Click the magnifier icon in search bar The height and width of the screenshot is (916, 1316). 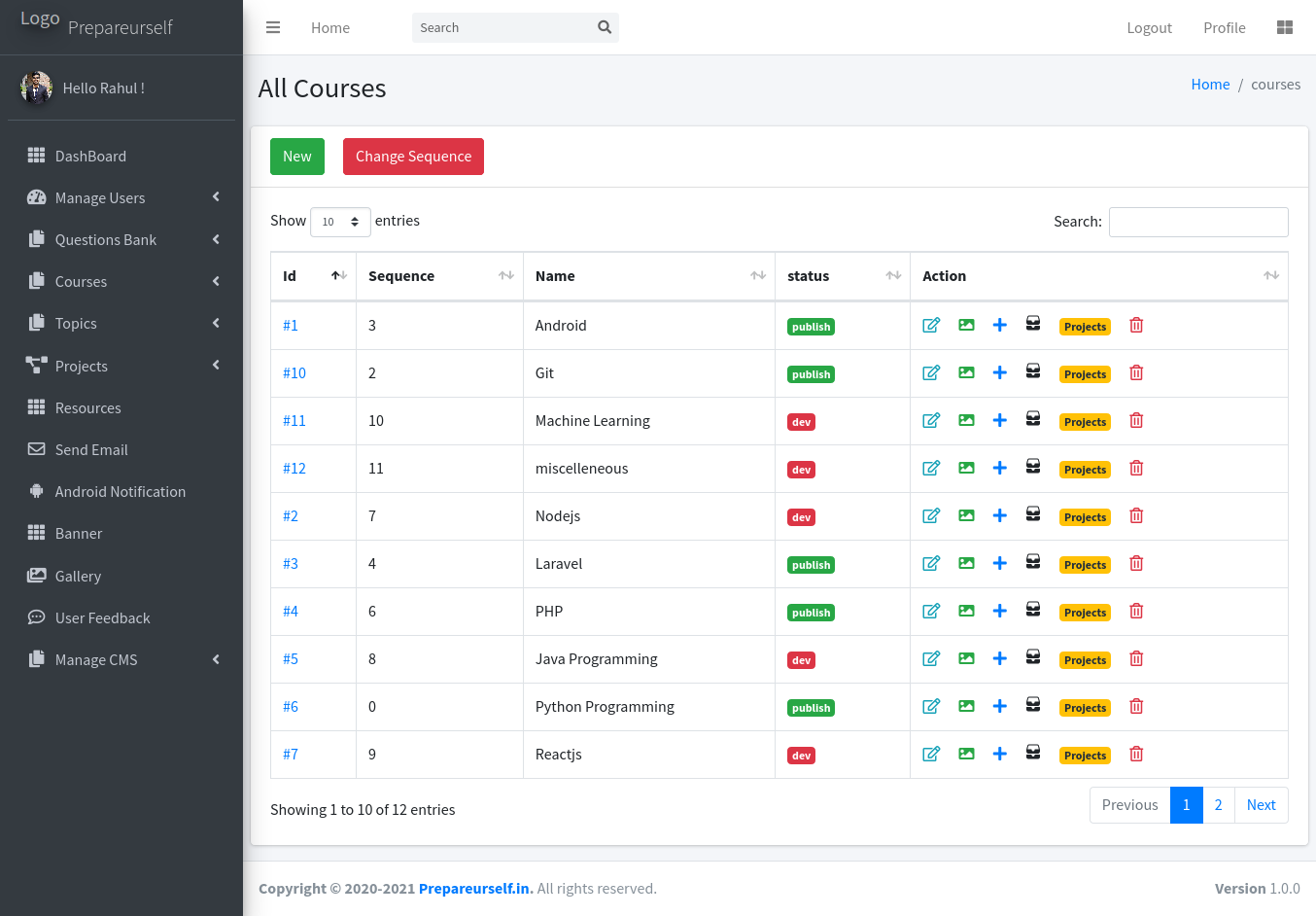click(604, 27)
